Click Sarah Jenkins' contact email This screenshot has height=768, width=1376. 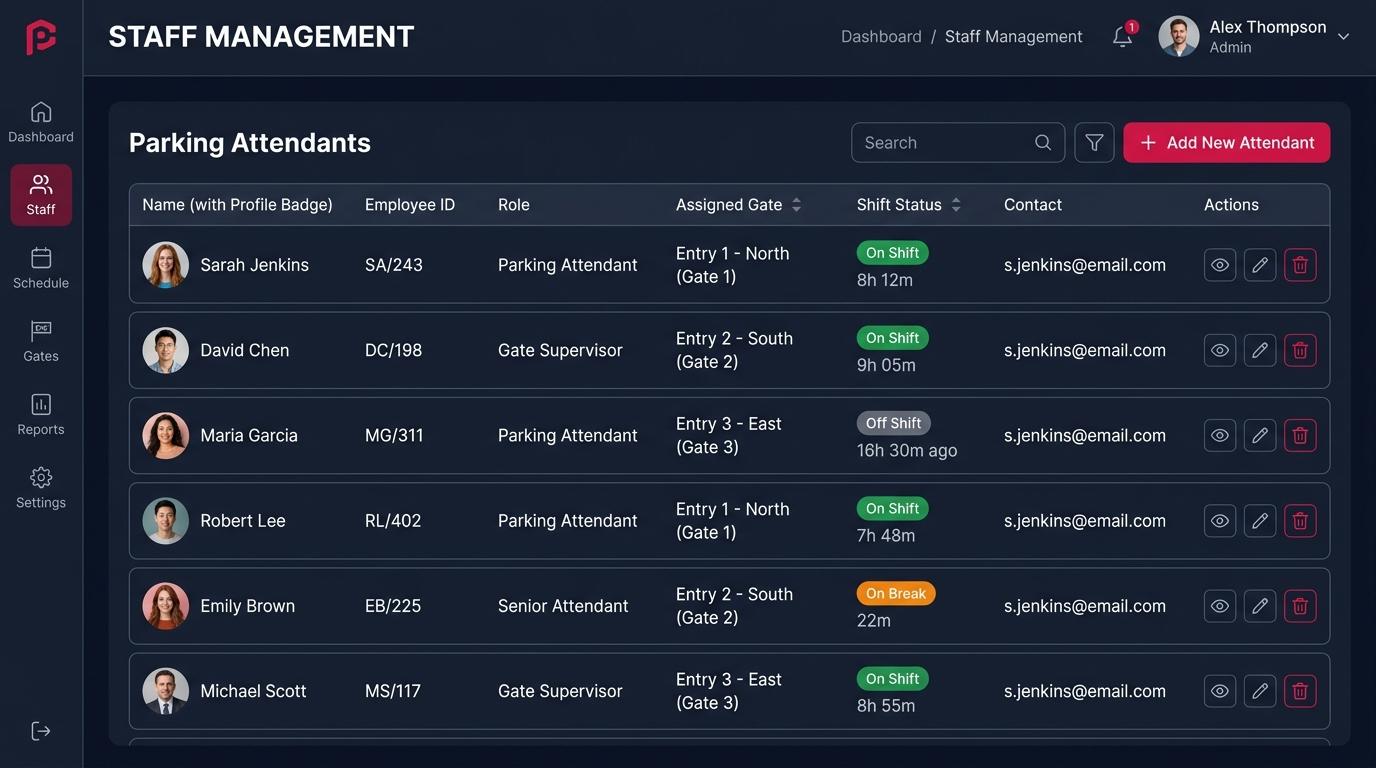click(x=1085, y=265)
